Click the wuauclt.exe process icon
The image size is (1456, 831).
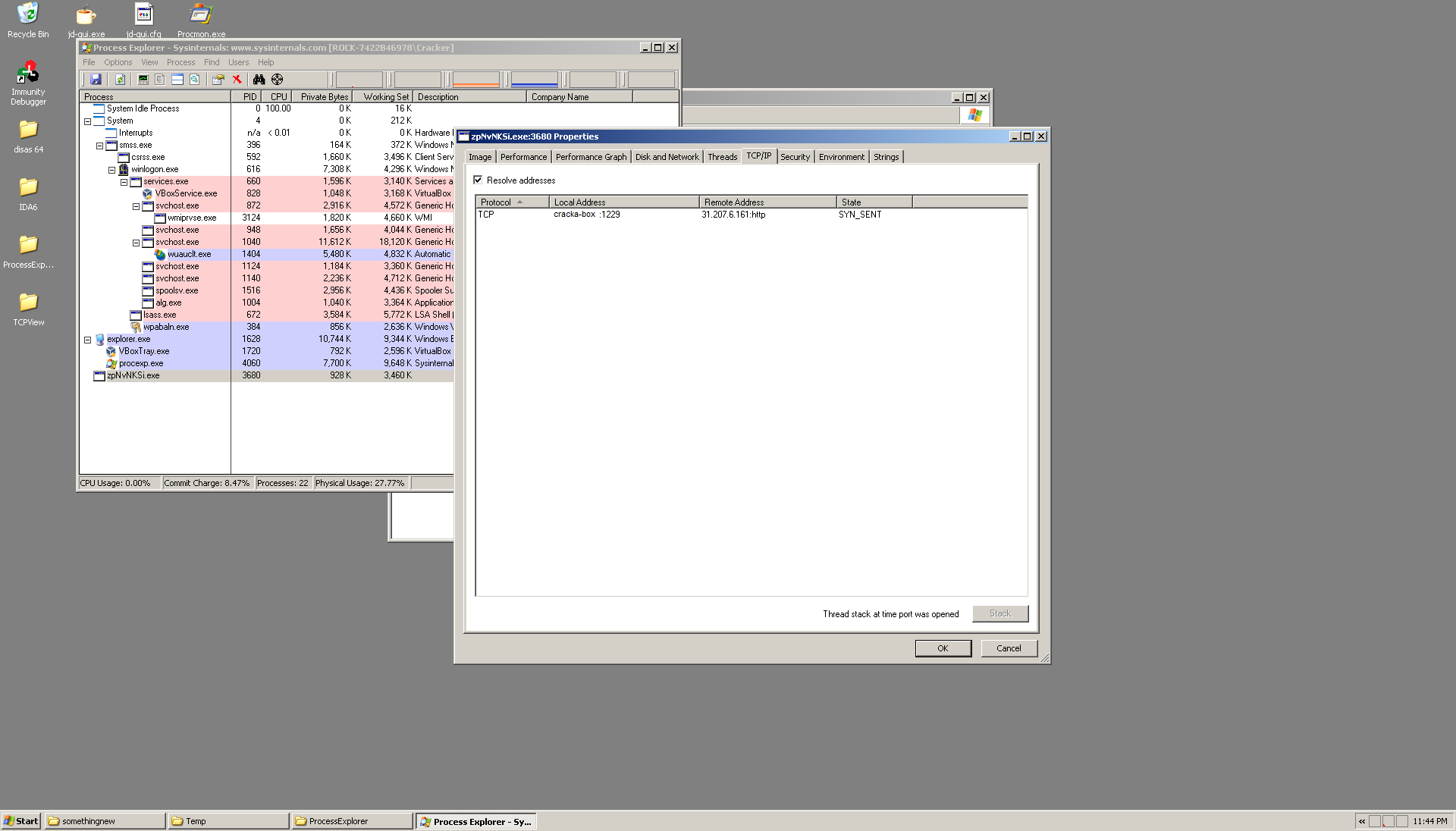pyautogui.click(x=160, y=254)
